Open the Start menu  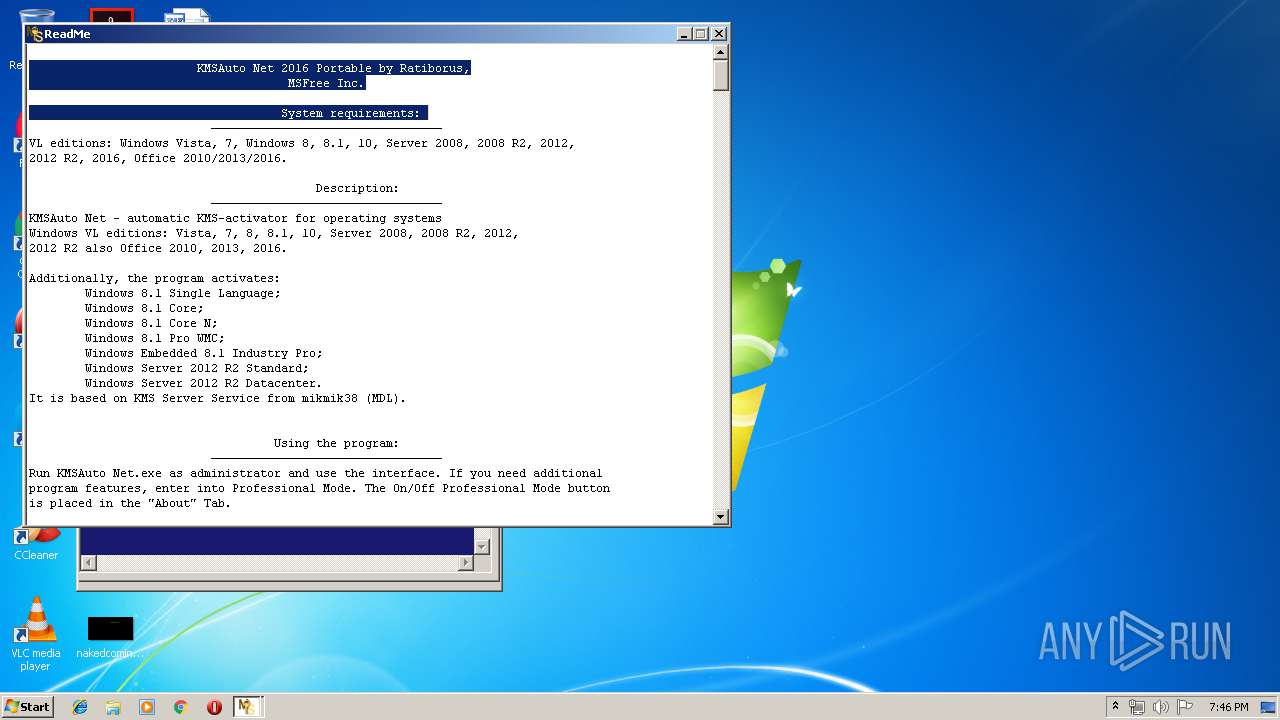click(28, 707)
